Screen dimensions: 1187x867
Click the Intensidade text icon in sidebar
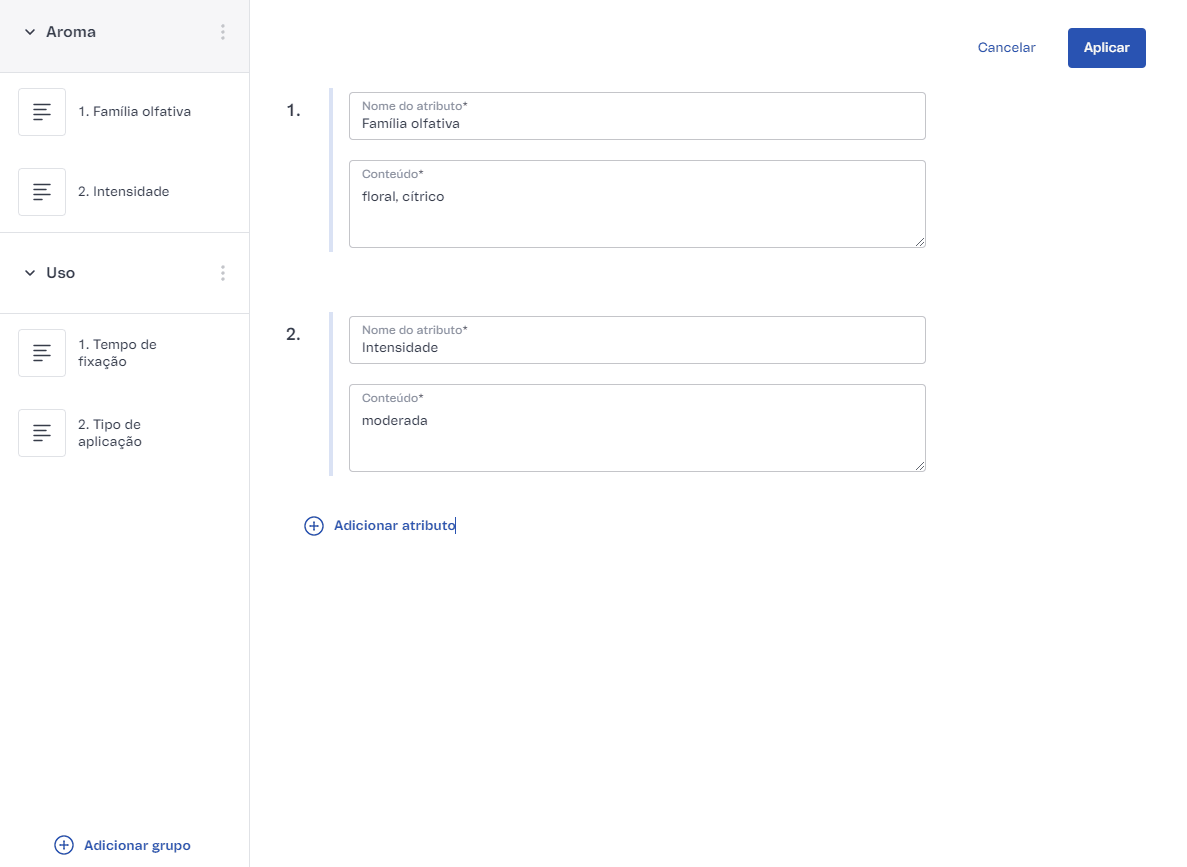(x=42, y=192)
